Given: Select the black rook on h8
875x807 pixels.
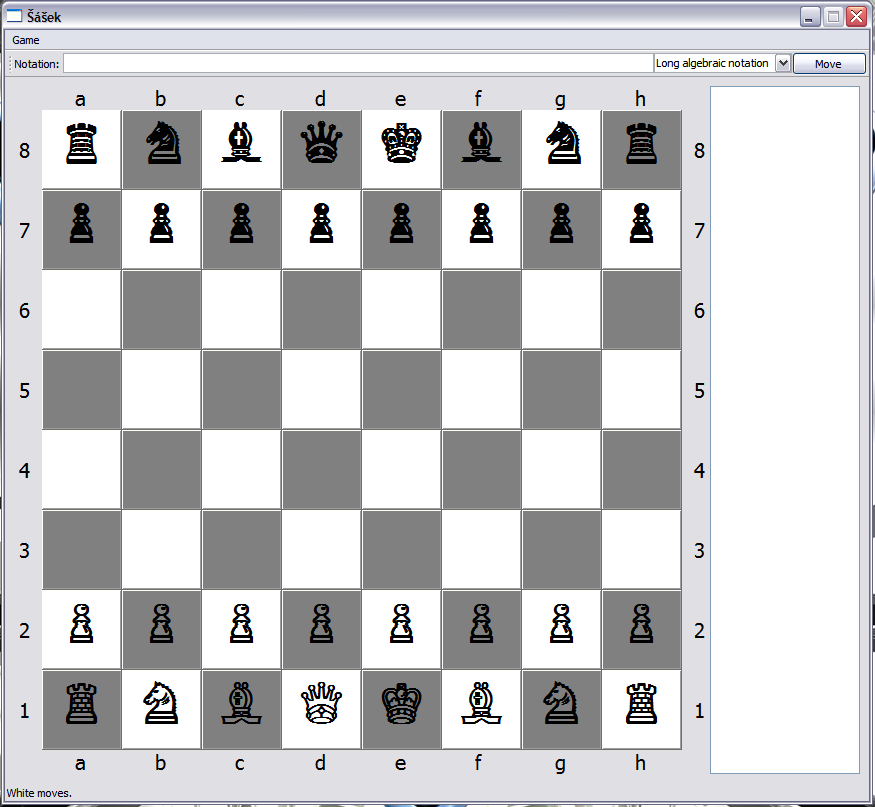Looking at the screenshot, I should [x=642, y=144].
